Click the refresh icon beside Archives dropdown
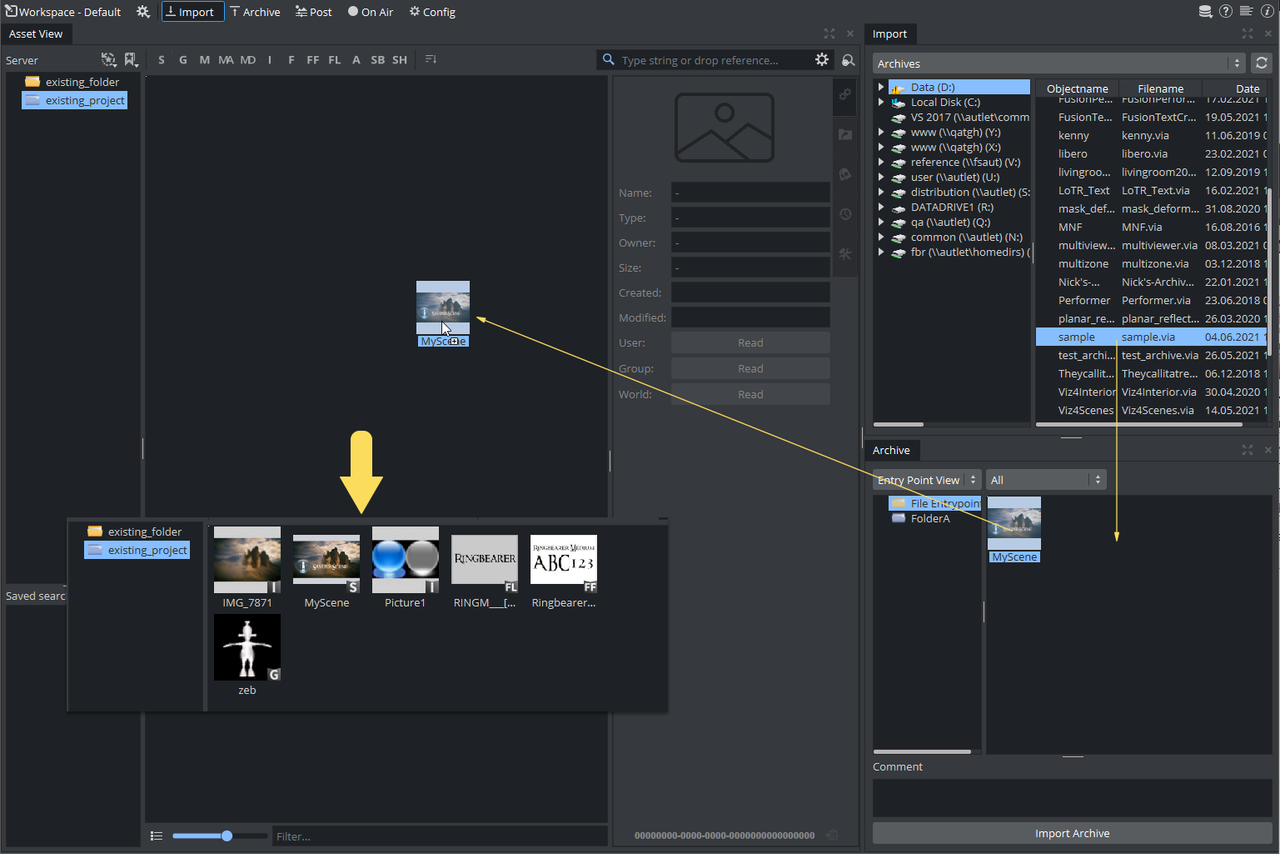 click(1262, 63)
